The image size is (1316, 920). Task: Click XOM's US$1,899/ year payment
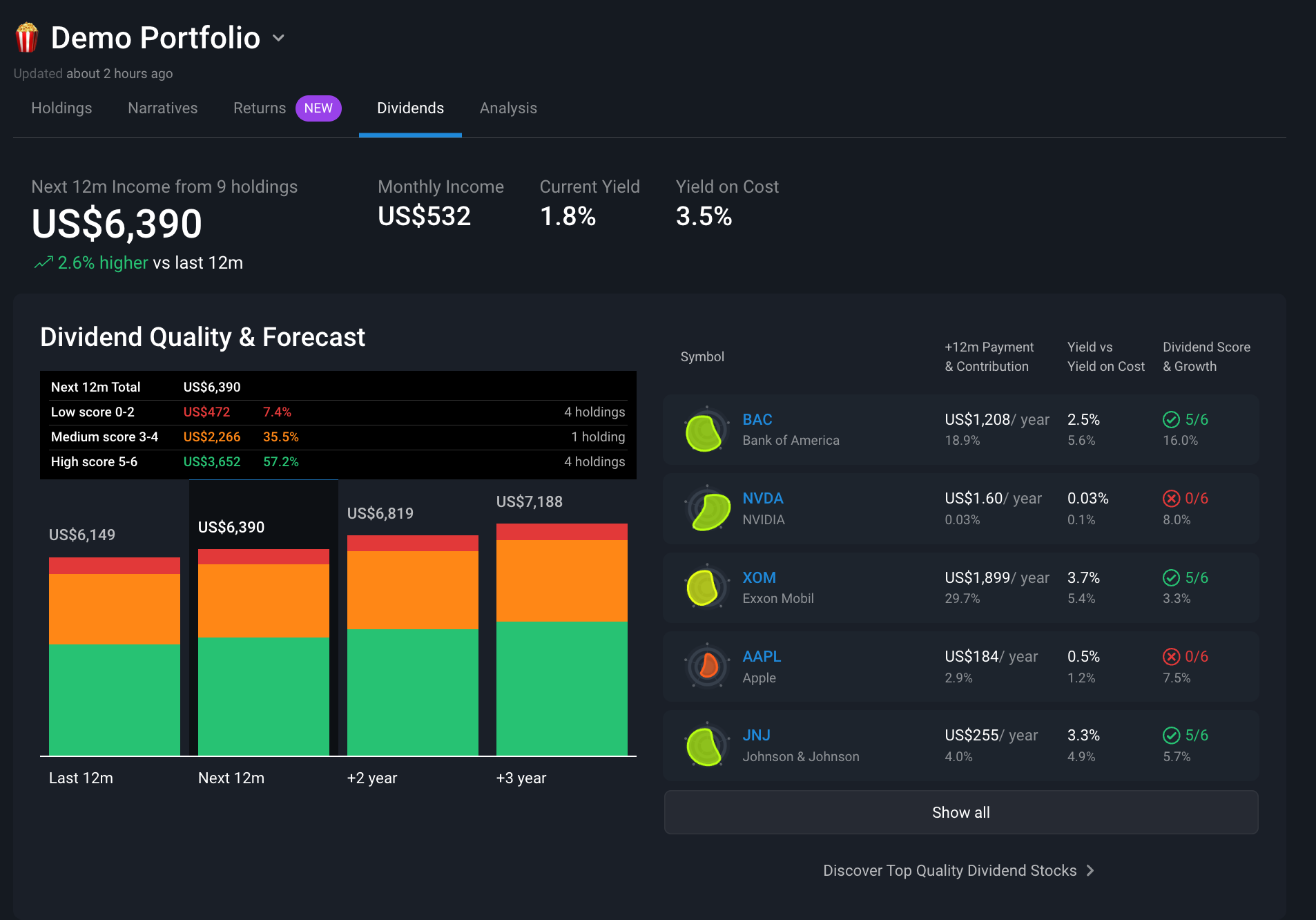tap(997, 577)
